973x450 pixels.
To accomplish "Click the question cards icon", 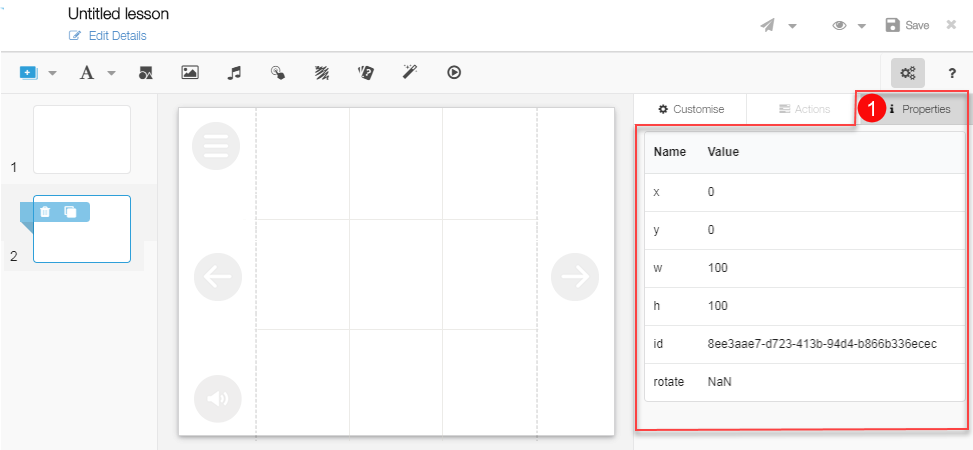I will [366, 73].
